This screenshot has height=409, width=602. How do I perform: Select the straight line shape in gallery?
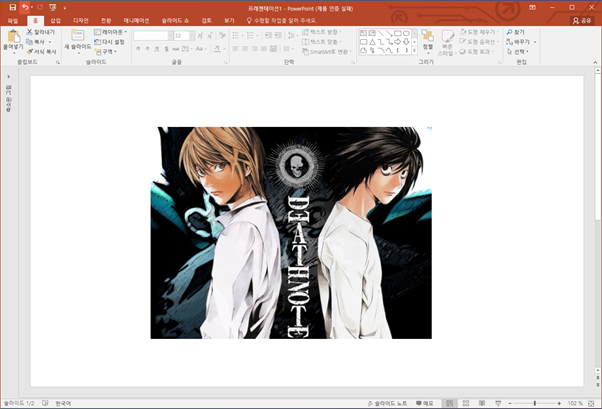(380, 33)
